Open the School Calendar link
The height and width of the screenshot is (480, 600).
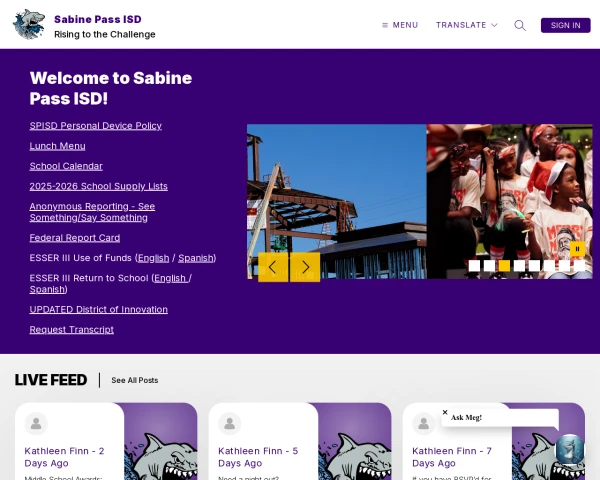[66, 166]
